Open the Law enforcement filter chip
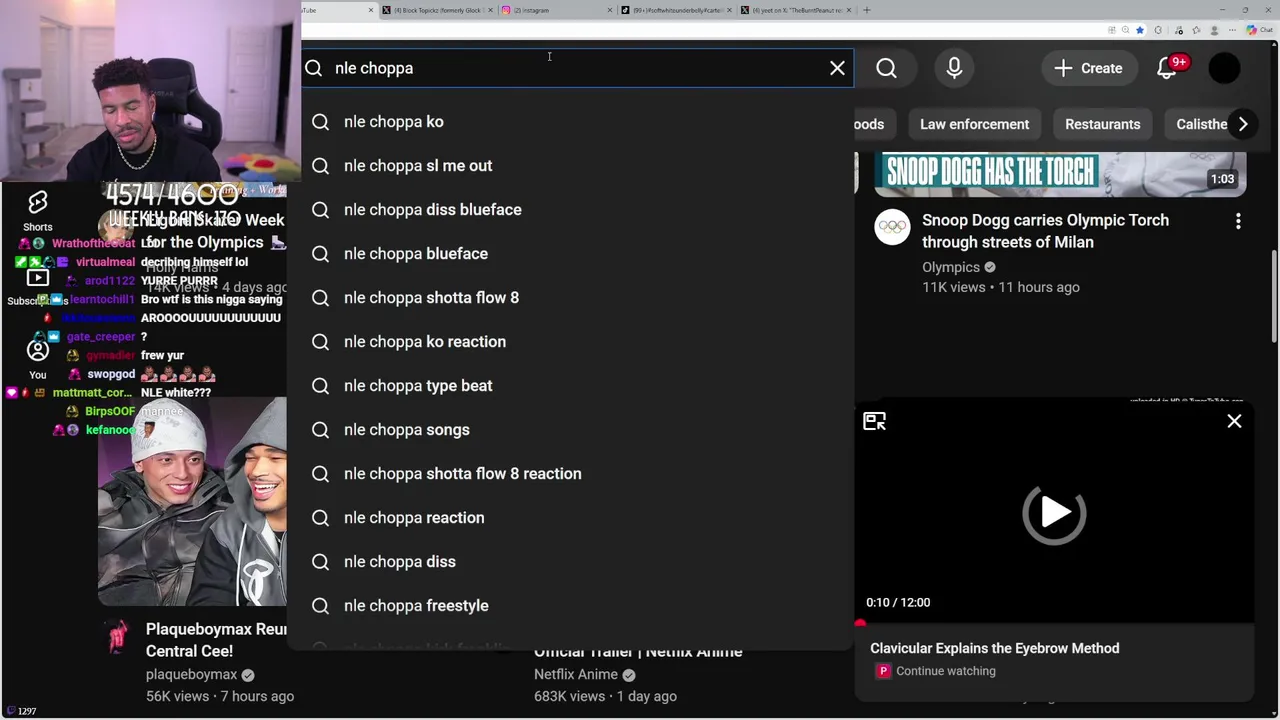This screenshot has width=1280, height=720. [x=974, y=124]
